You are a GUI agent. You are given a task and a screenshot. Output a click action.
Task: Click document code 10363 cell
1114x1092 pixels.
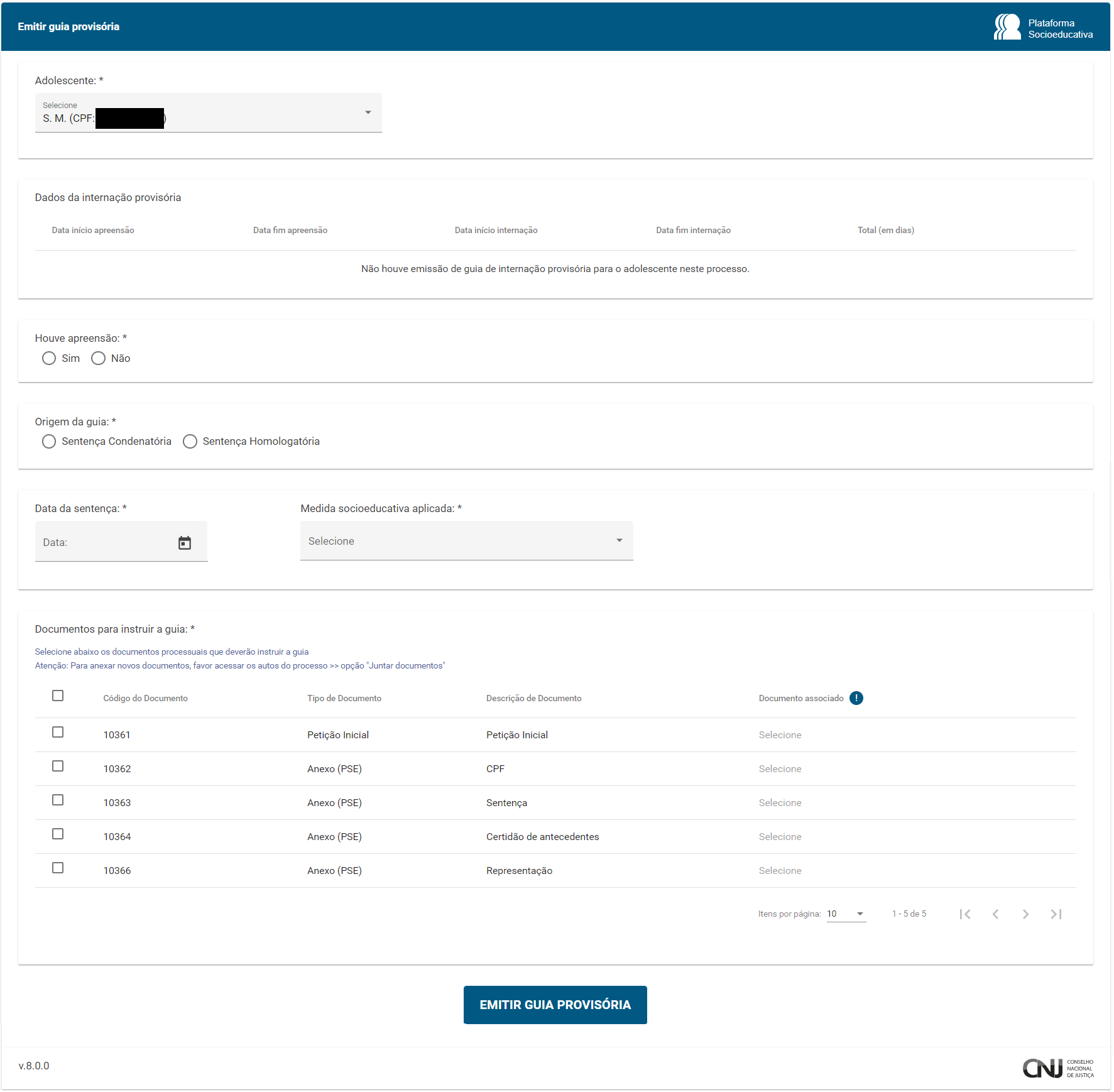[x=117, y=803]
